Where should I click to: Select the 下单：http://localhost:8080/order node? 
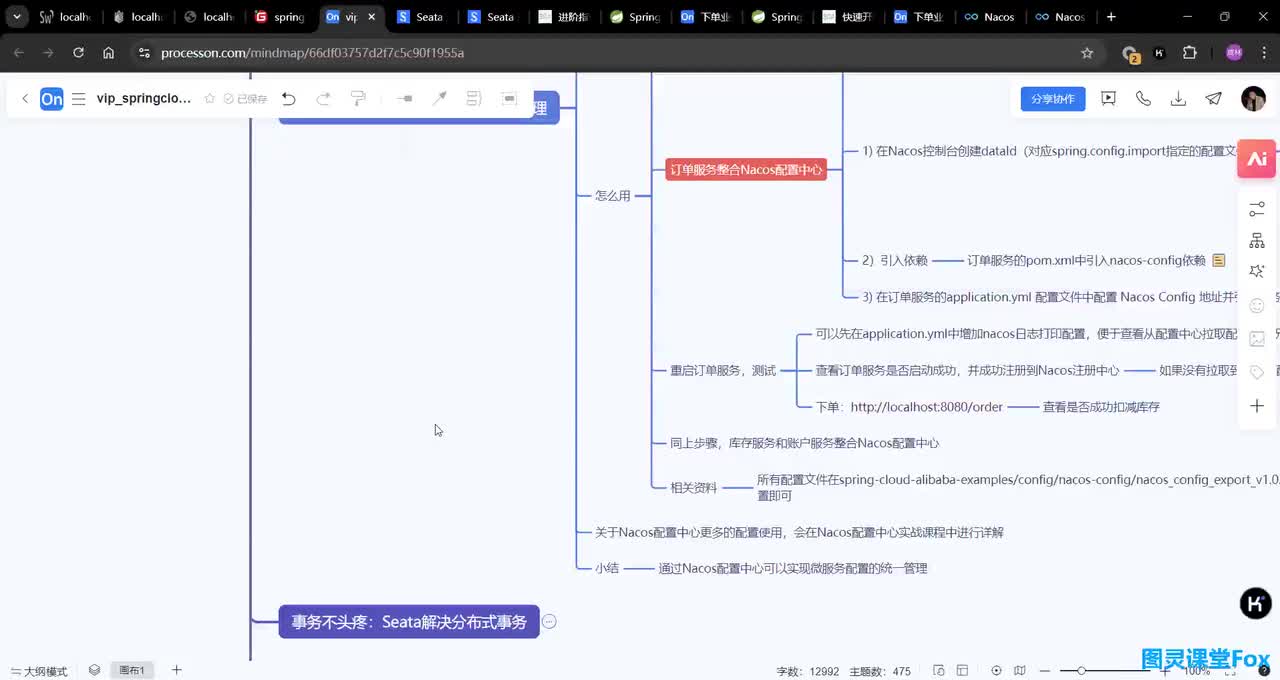tap(909, 407)
